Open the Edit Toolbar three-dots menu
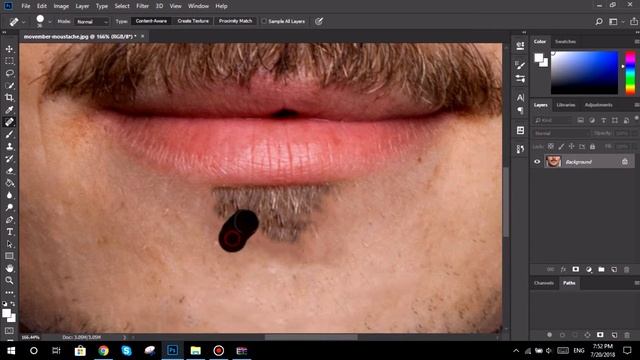Screen dimensions: 640x360 [x=9, y=293]
